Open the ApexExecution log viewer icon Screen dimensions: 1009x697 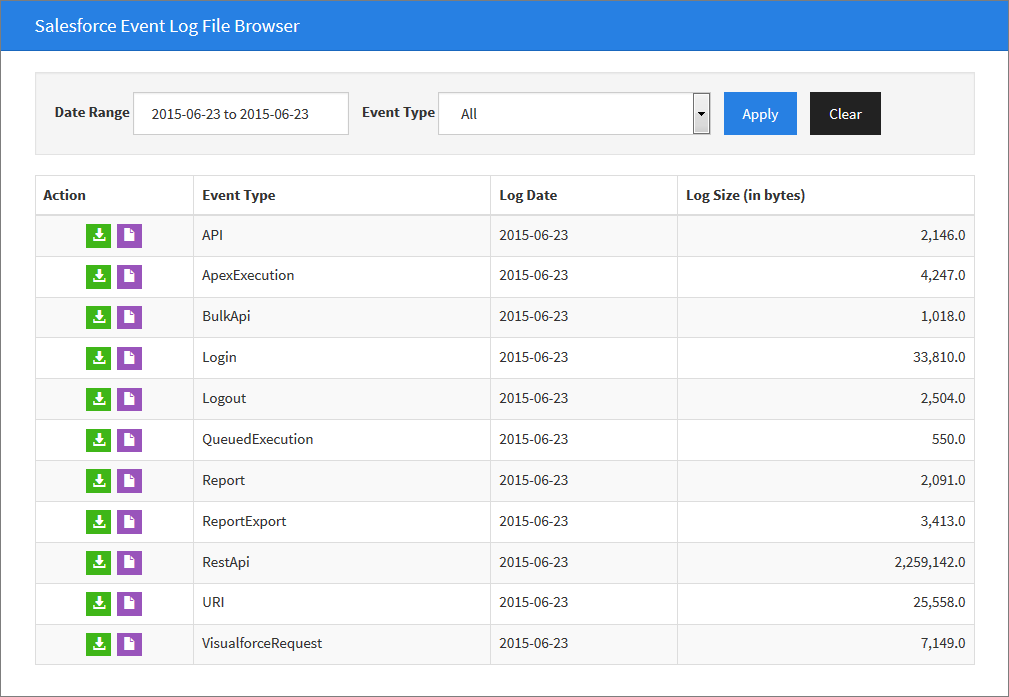[128, 276]
